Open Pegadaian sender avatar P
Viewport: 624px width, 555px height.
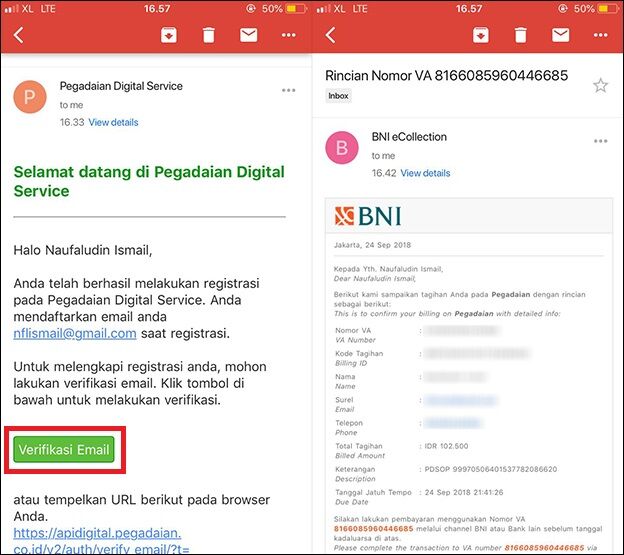[30, 97]
